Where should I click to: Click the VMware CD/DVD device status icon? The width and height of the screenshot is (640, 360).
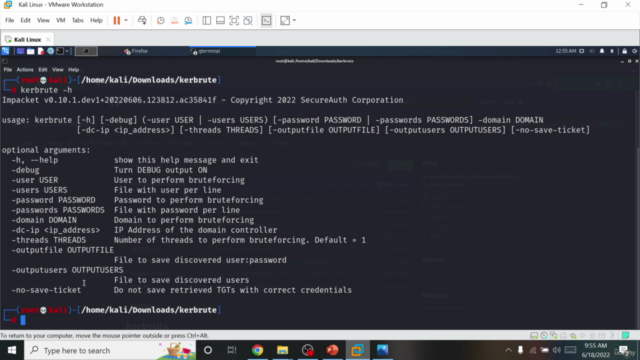click(544, 336)
